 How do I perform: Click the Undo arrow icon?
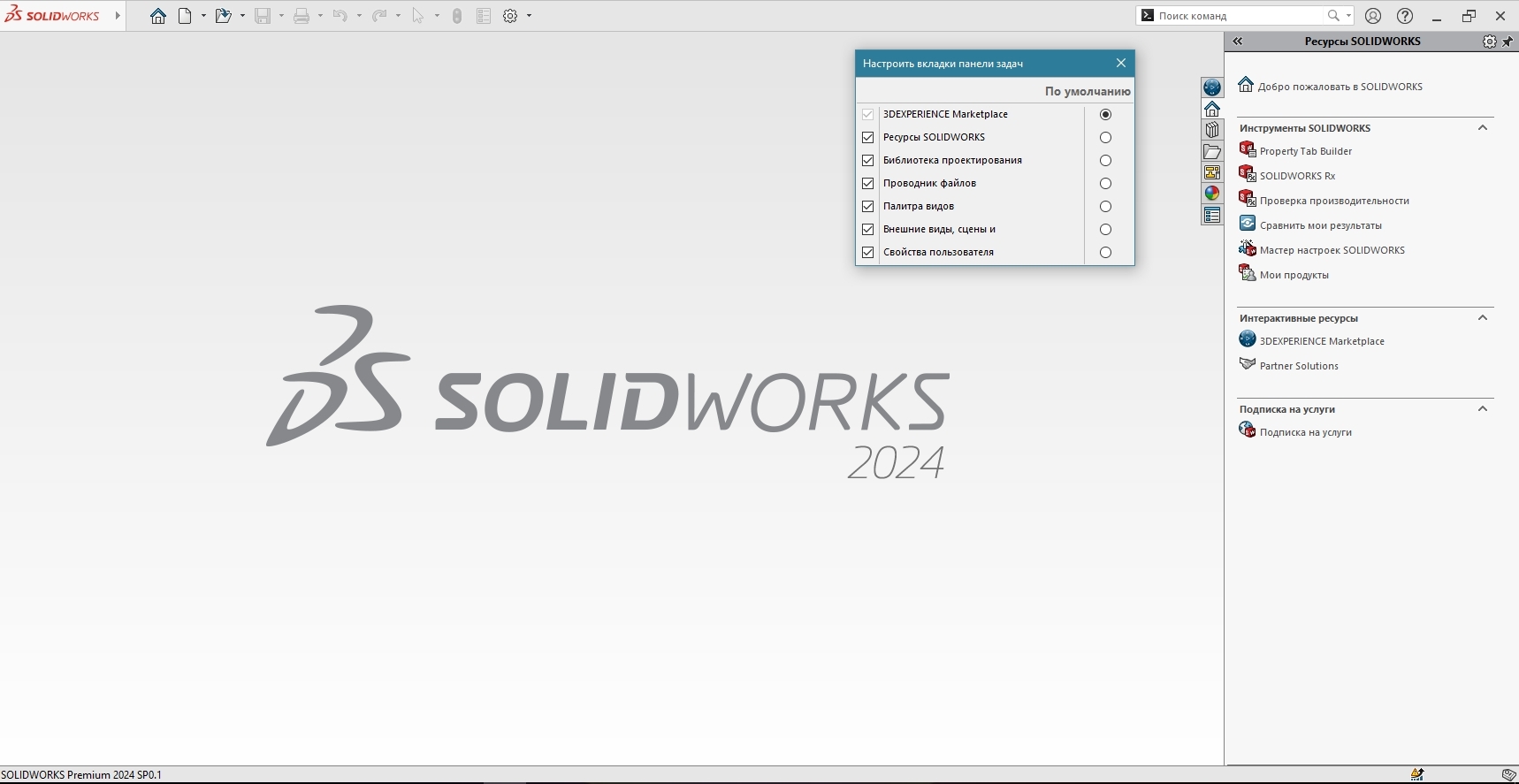coord(340,16)
